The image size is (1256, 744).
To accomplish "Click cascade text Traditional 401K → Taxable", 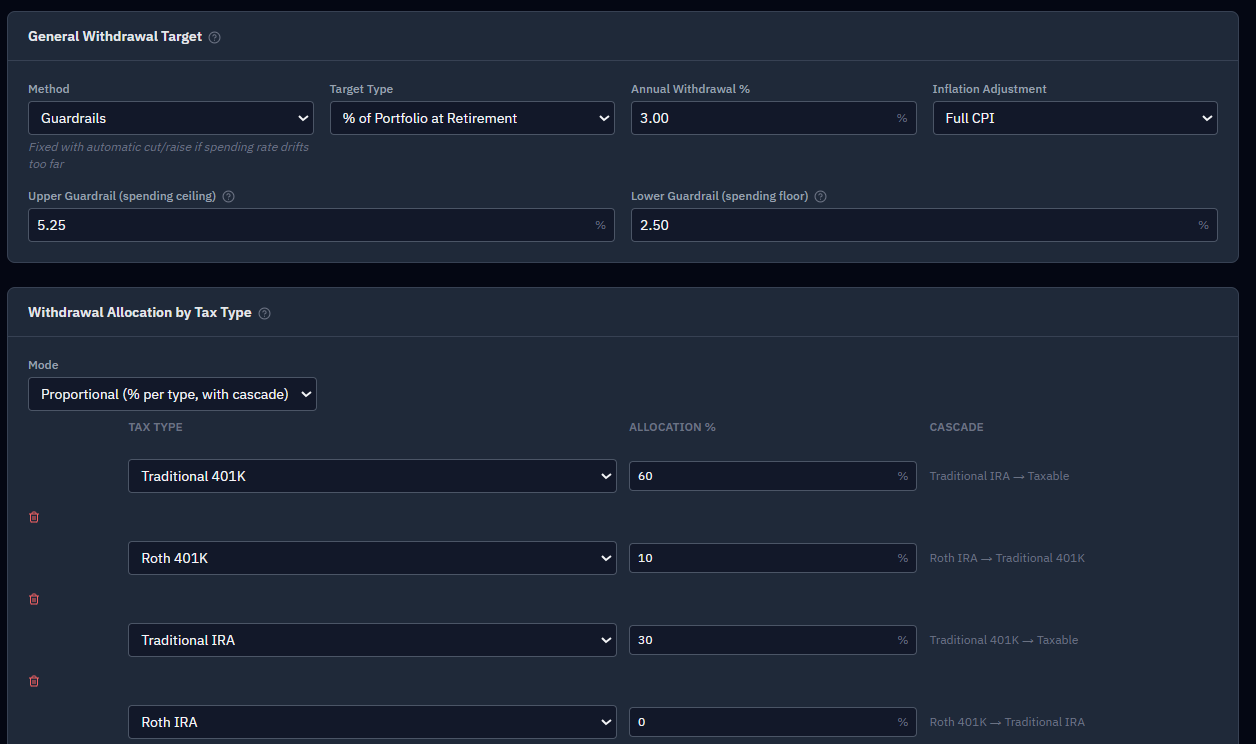I will [1004, 640].
